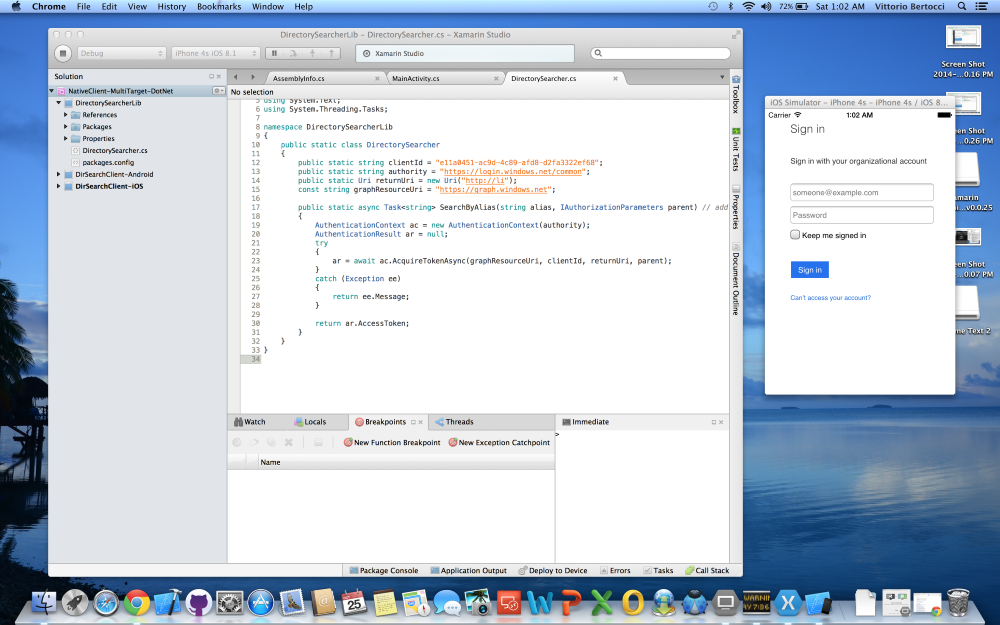1000x625 pixels.
Task: Click the No selection breadcrumb
Action: click(x=252, y=92)
